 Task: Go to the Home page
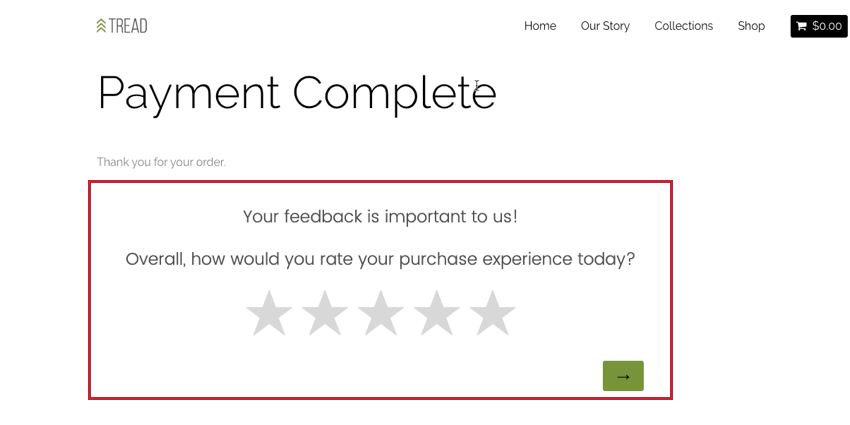coord(540,26)
